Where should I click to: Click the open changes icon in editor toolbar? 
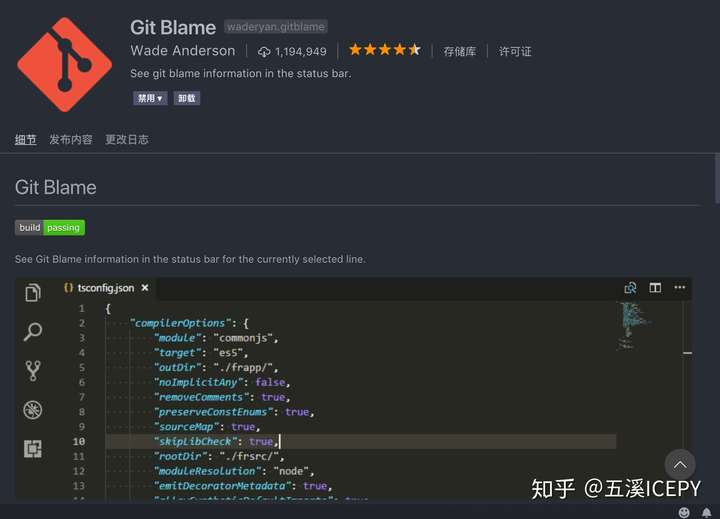coord(630,288)
